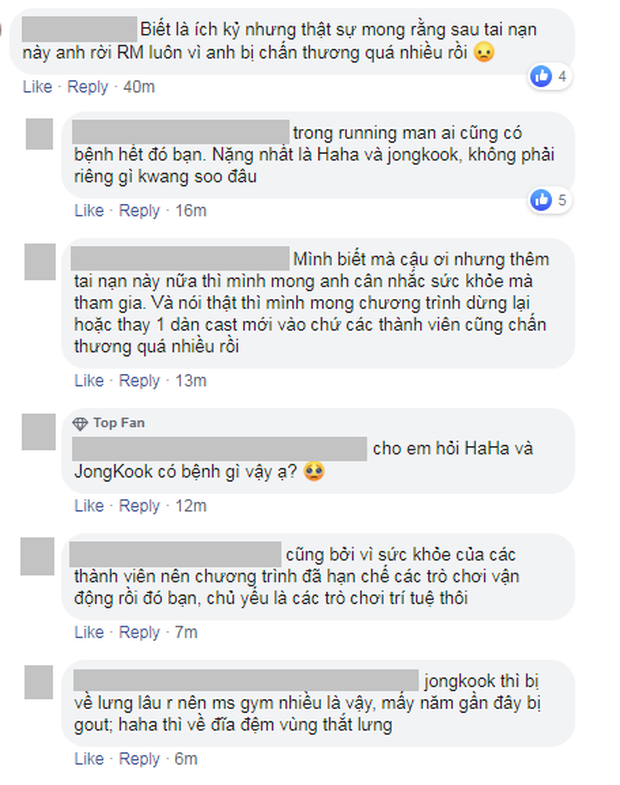Click the like reaction icon showing 4
The image size is (620, 785).
(x=541, y=76)
